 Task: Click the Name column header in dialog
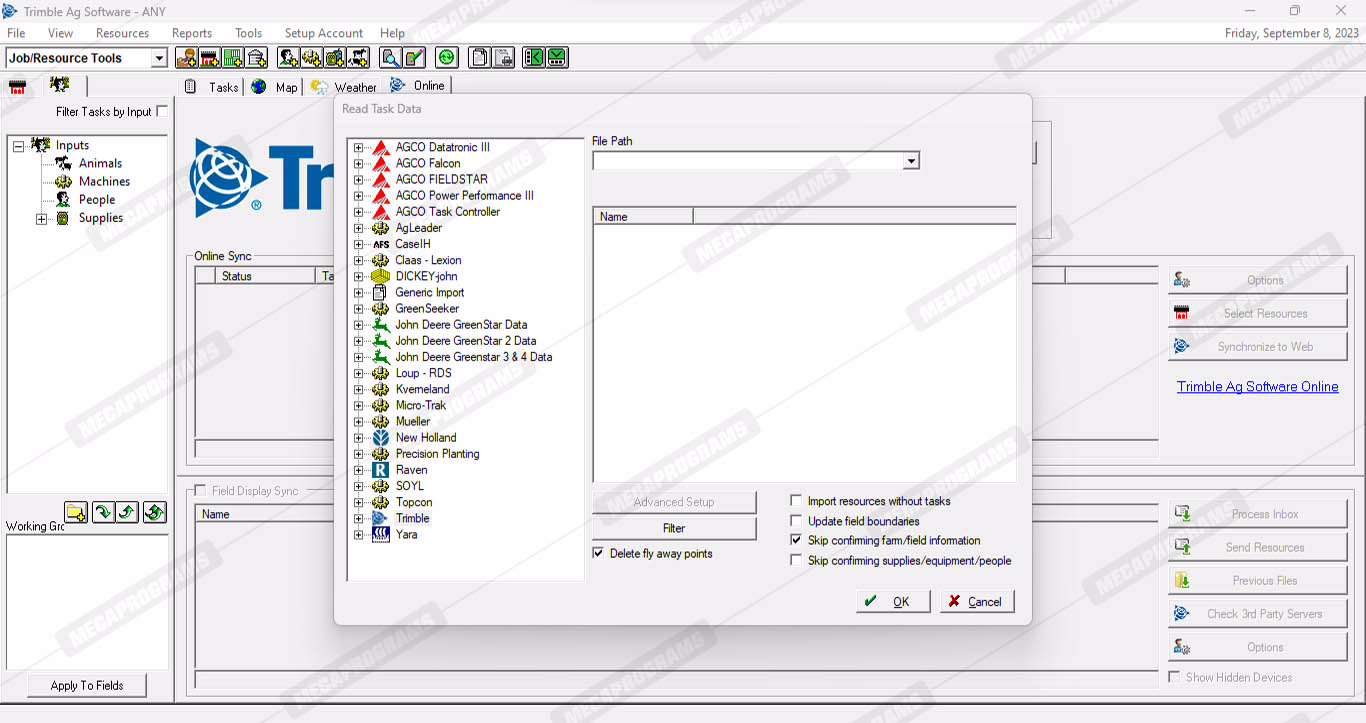[x=643, y=216]
